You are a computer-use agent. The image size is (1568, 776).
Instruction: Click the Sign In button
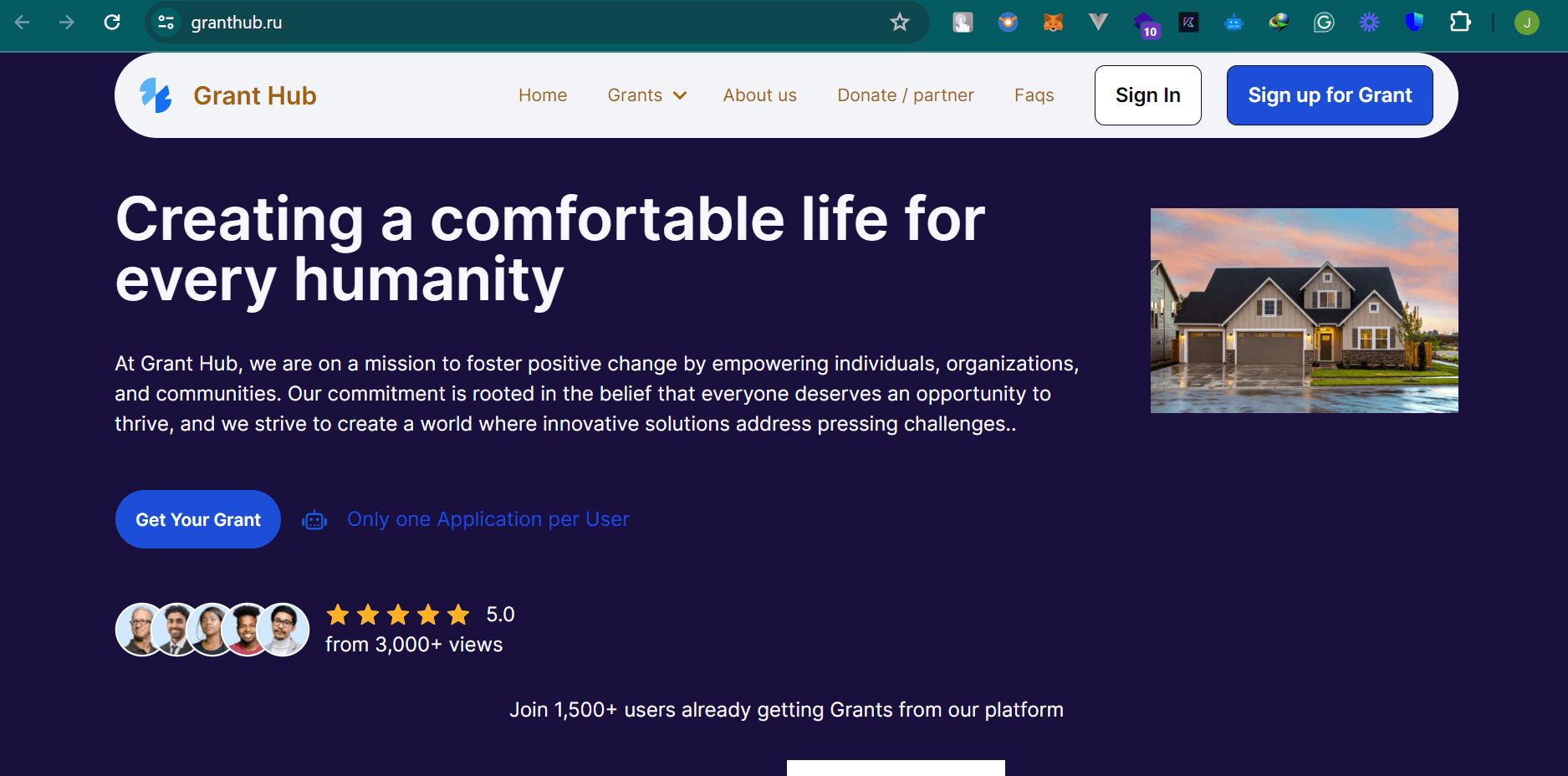[x=1147, y=95]
